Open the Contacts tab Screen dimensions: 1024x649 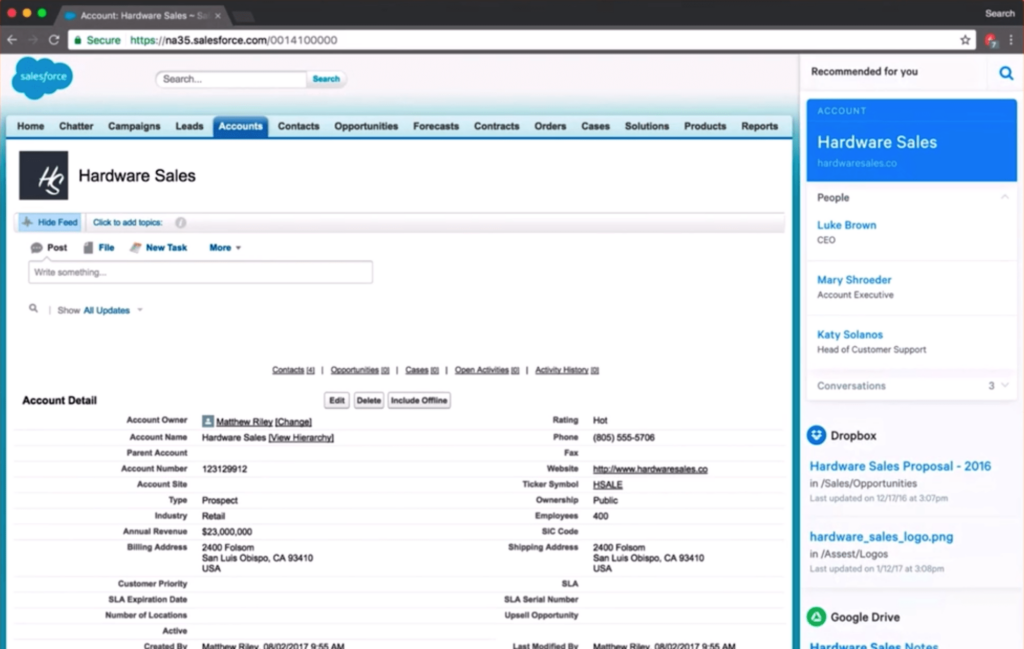coord(298,126)
